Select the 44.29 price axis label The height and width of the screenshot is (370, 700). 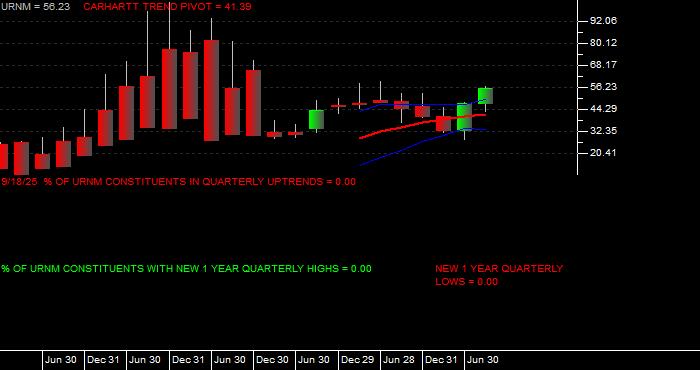[x=603, y=108]
